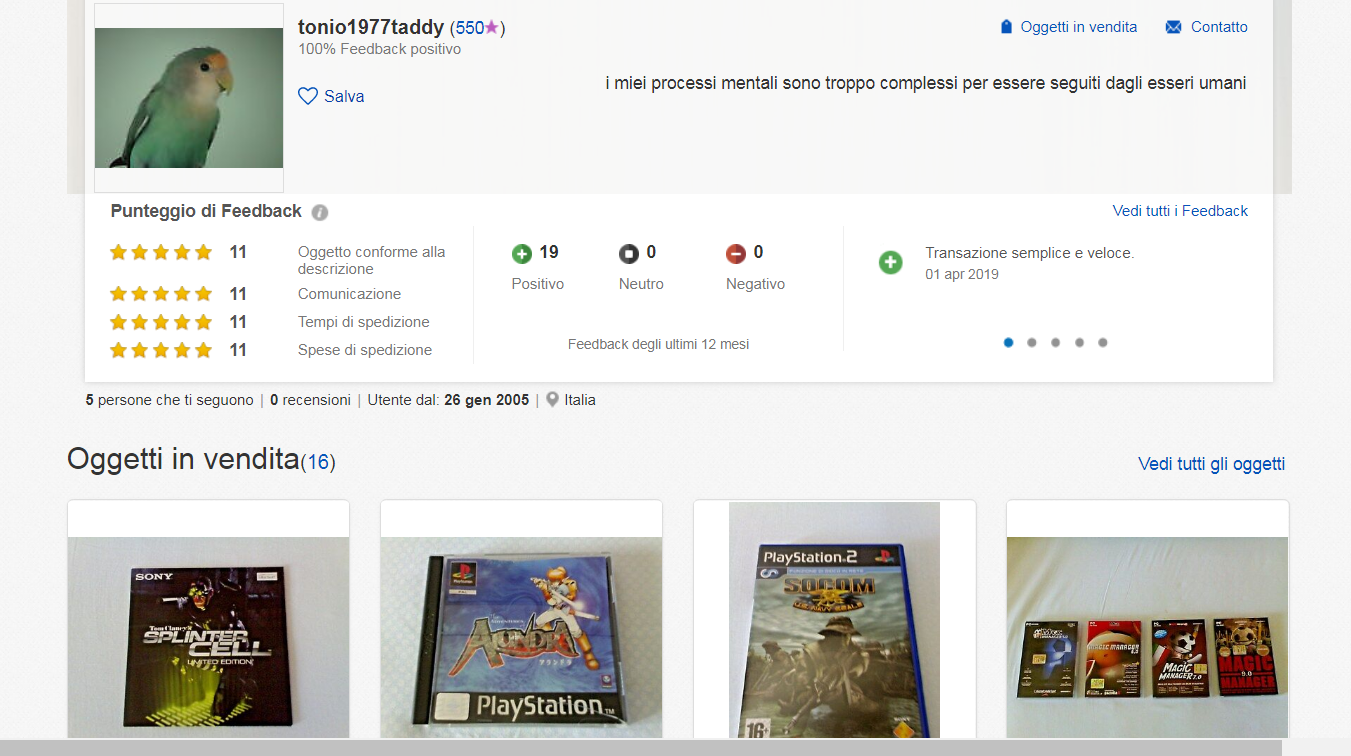Open the Alundra PlayStation game thumbnail
Image resolution: width=1351 pixels, height=756 pixels.
(521, 637)
